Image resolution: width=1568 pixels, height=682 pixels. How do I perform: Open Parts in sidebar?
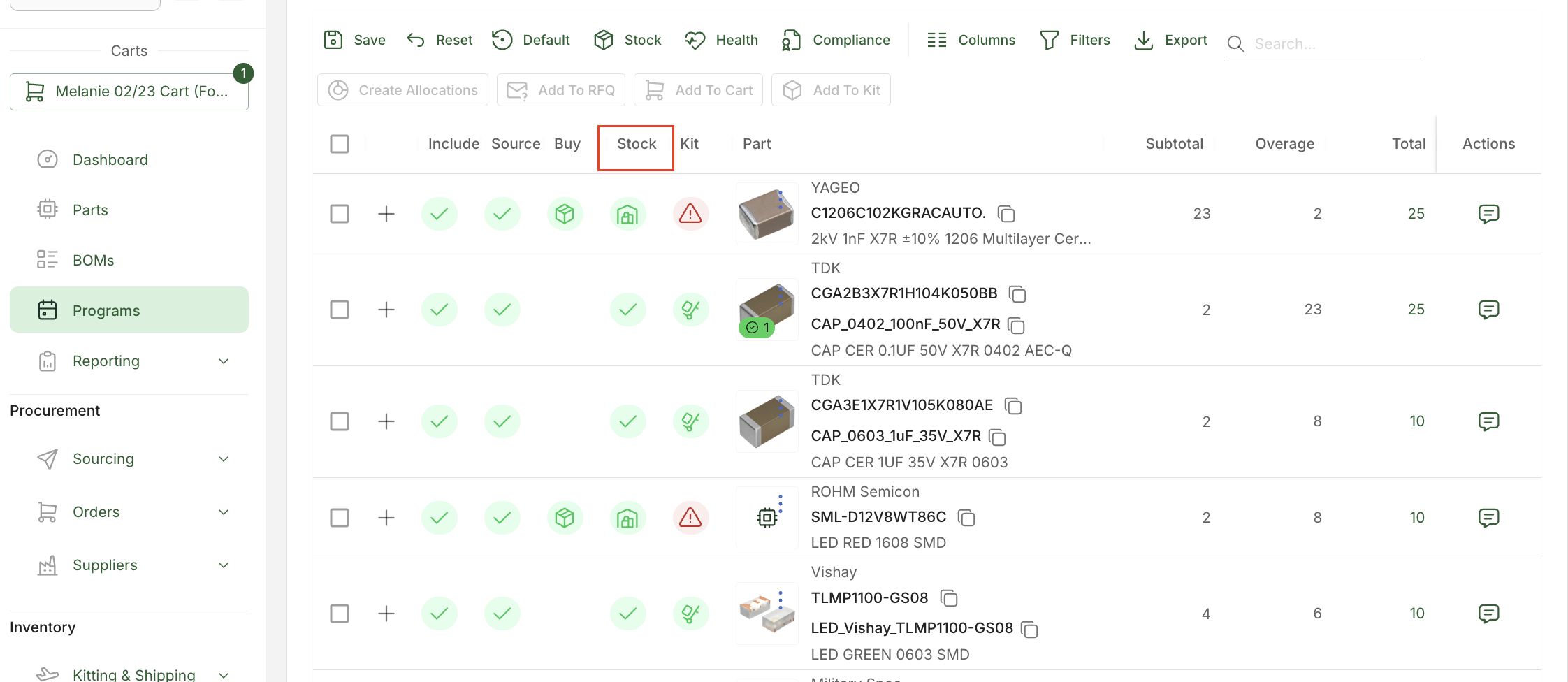[x=129, y=210]
